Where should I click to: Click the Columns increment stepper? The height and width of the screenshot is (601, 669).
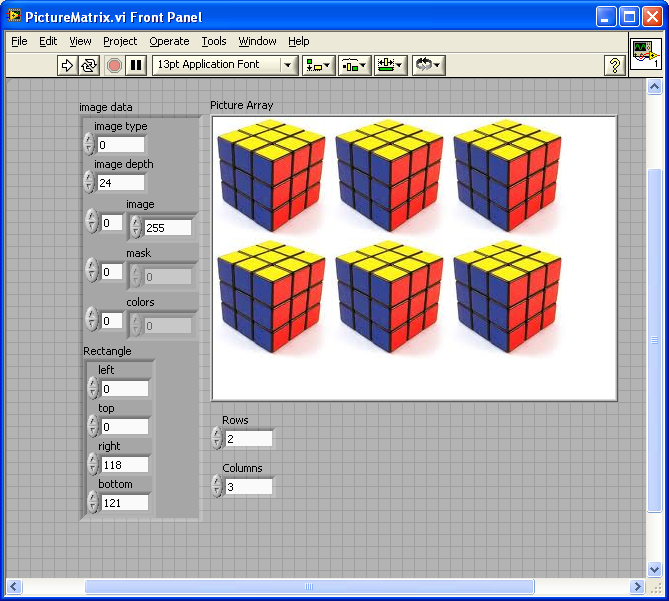[x=217, y=482]
